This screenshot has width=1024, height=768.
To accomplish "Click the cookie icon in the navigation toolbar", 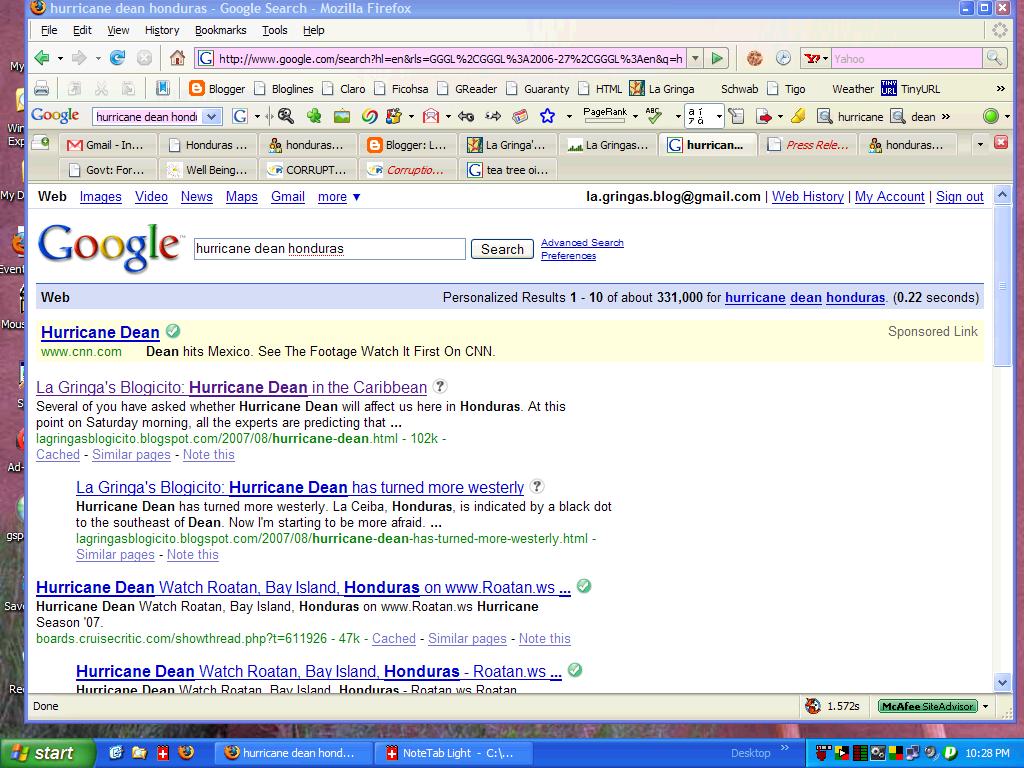I will (754, 58).
